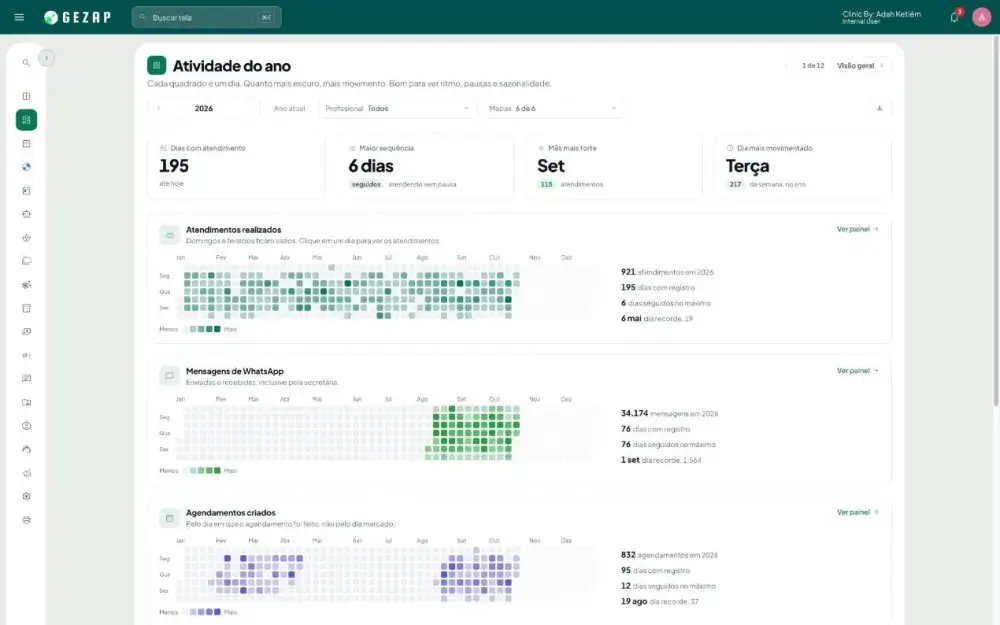Select the Maior sequência 6 dias card

(425, 166)
